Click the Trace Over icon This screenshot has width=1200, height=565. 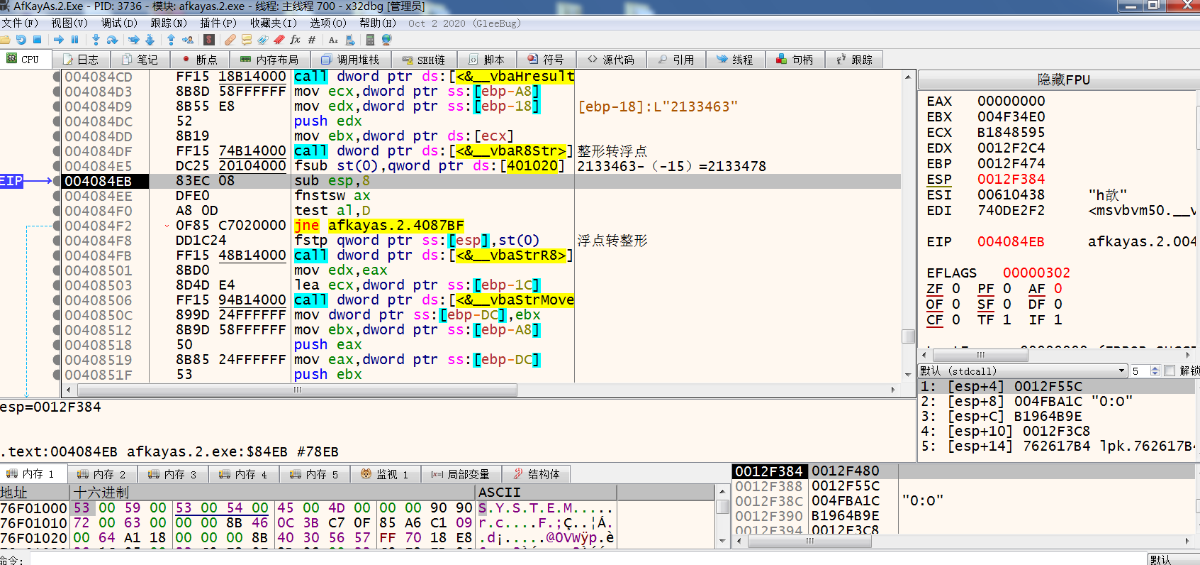pyautogui.click(x=150, y=40)
